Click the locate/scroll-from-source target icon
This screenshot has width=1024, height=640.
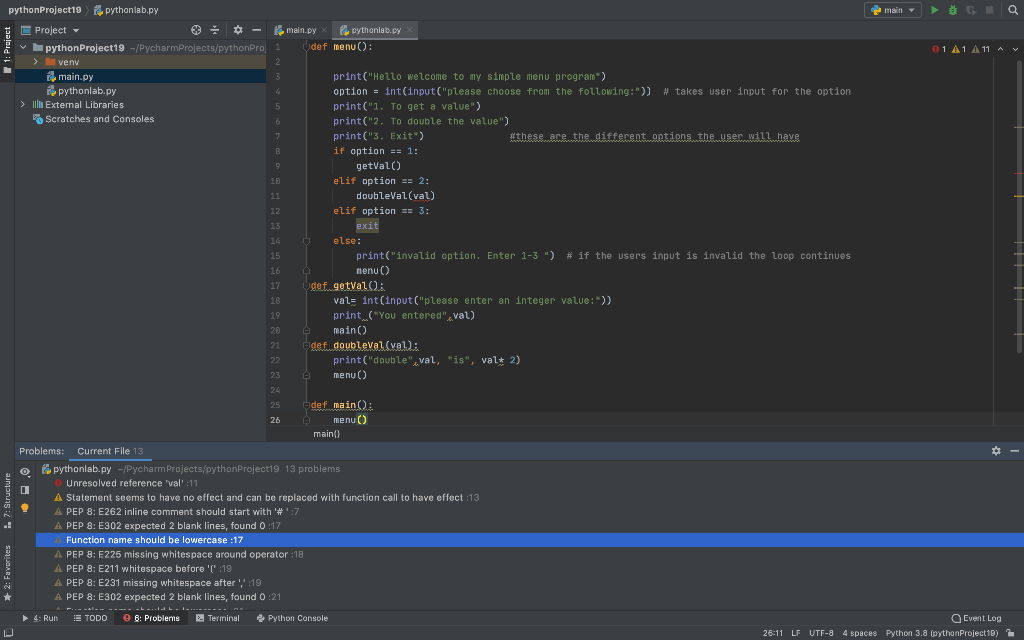pos(196,31)
